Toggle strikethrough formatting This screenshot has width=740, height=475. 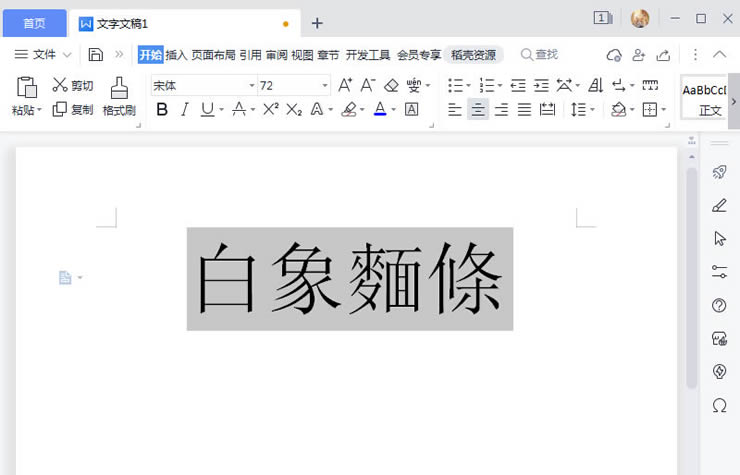click(x=239, y=110)
